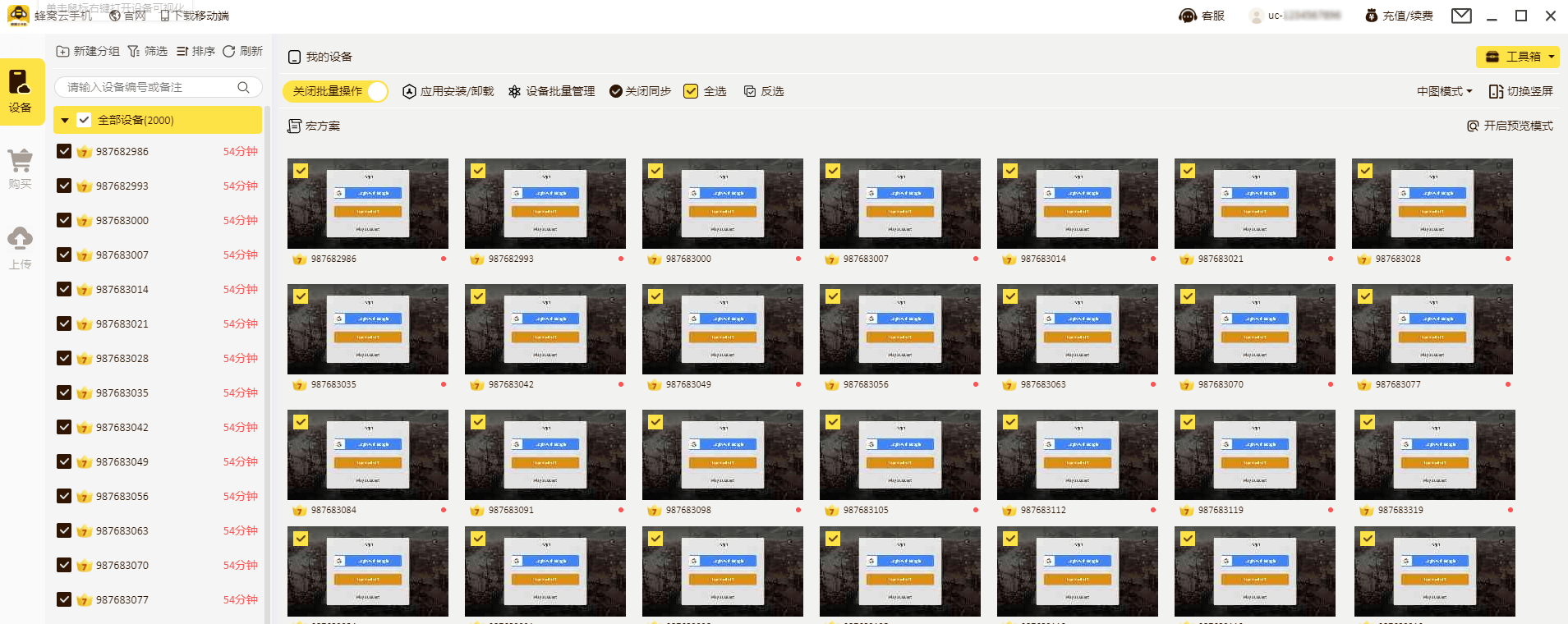The width and height of the screenshot is (1568, 624).
Task: Open 设备批量管理 gear
Action: point(551,91)
